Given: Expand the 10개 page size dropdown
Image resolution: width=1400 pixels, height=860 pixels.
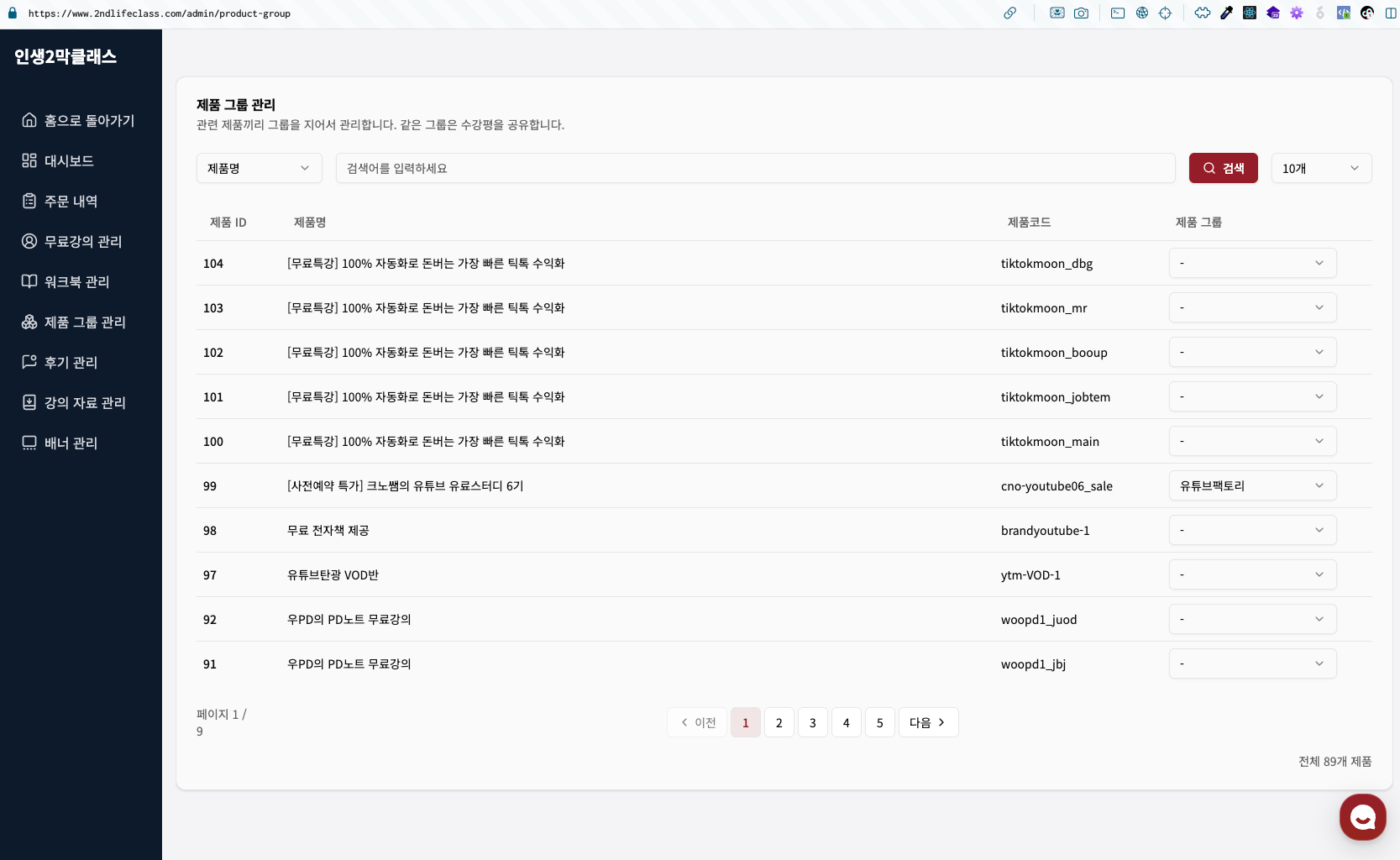Looking at the screenshot, I should (x=1320, y=168).
